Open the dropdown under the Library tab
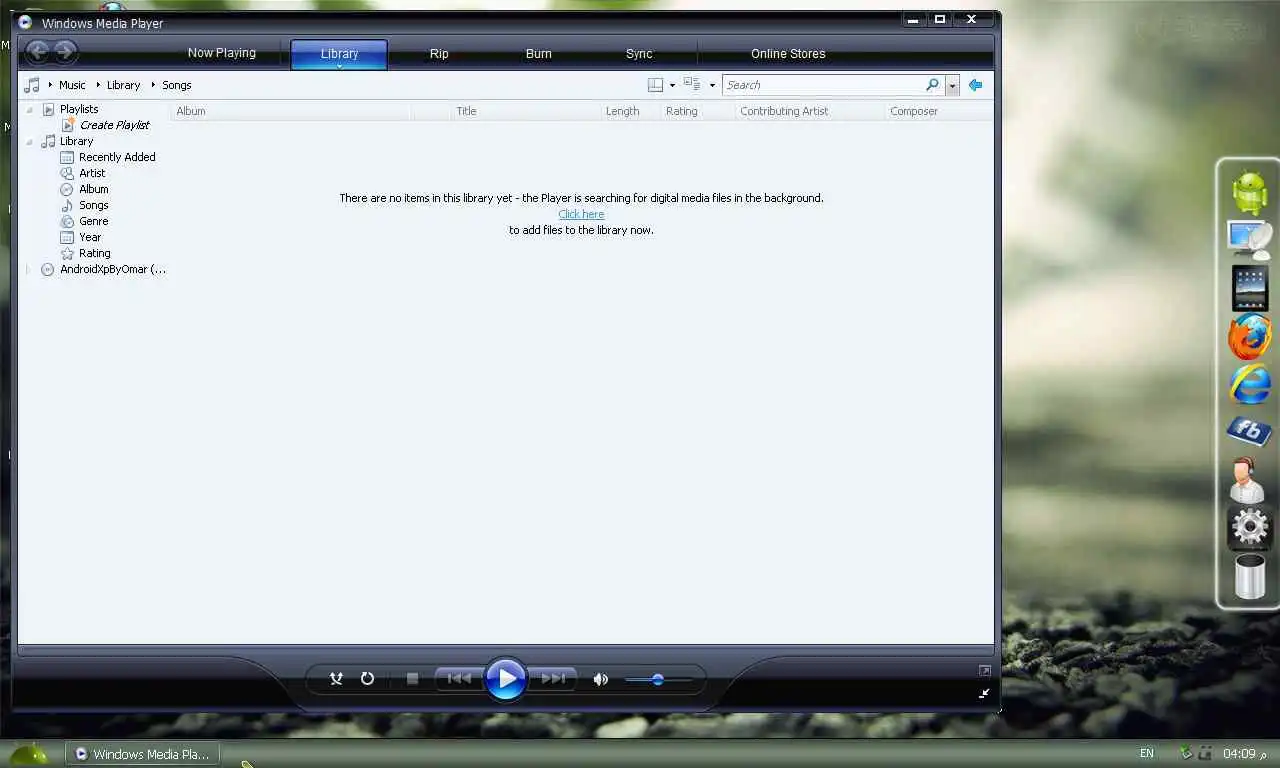 pyautogui.click(x=339, y=66)
